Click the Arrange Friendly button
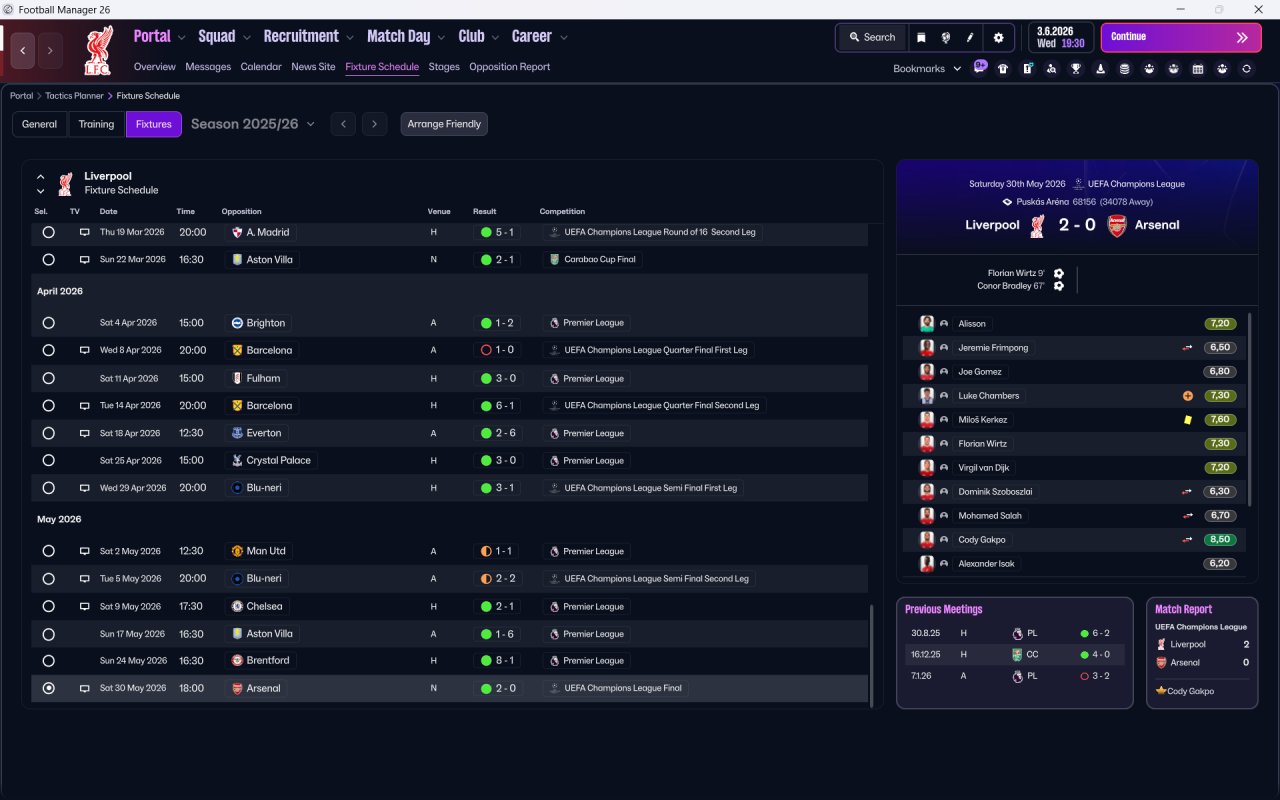This screenshot has height=800, width=1280. (444, 124)
